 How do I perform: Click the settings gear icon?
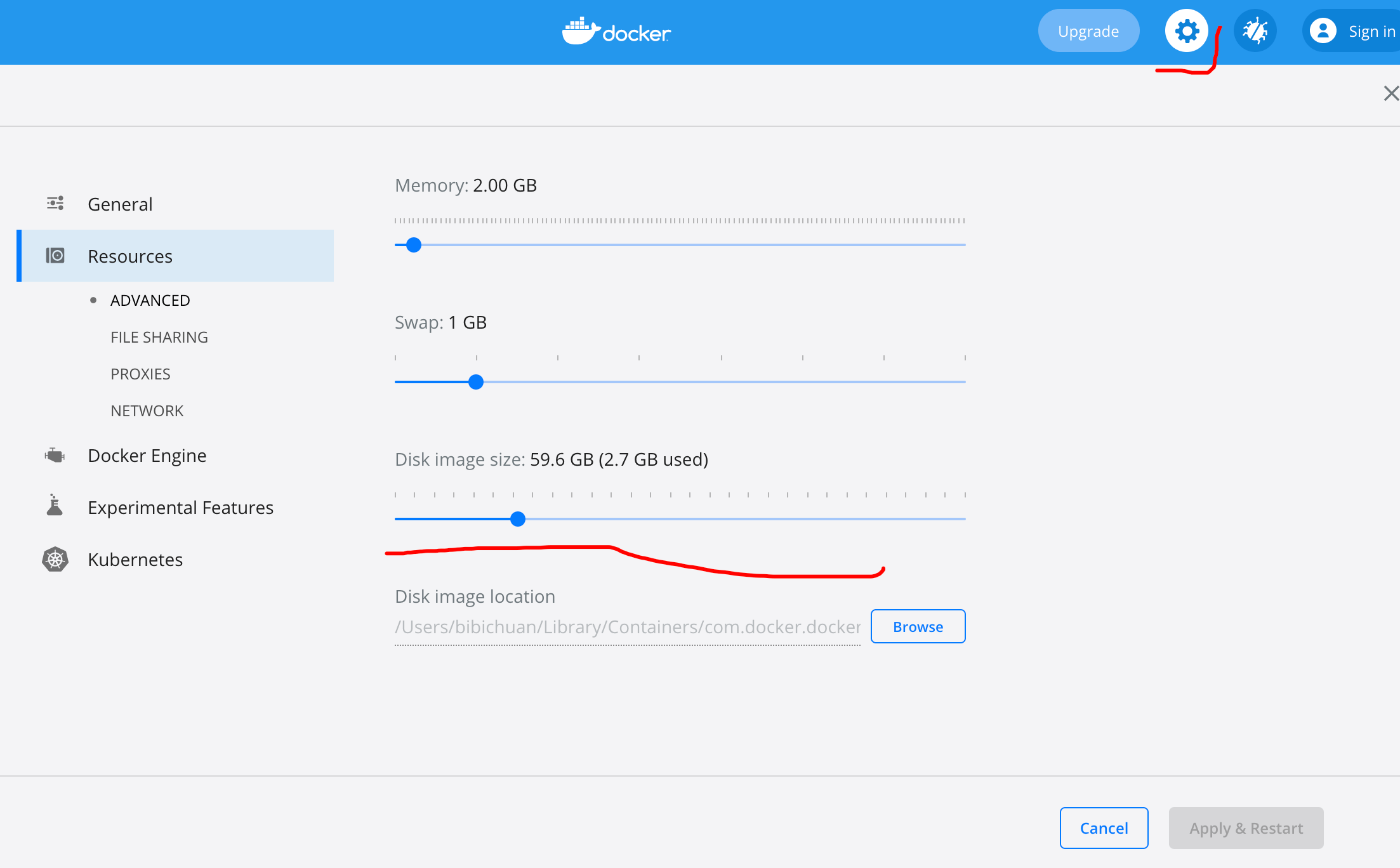(1186, 30)
